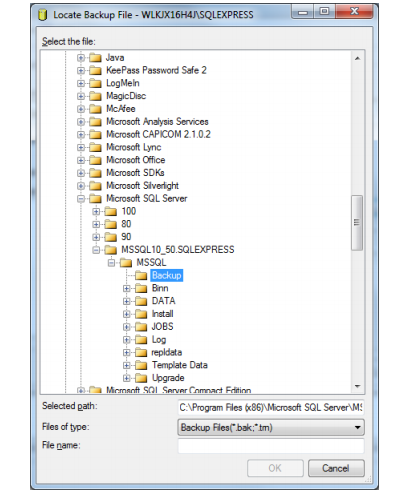The image size is (394, 496).
Task: Click the File name input field
Action: click(x=271, y=446)
